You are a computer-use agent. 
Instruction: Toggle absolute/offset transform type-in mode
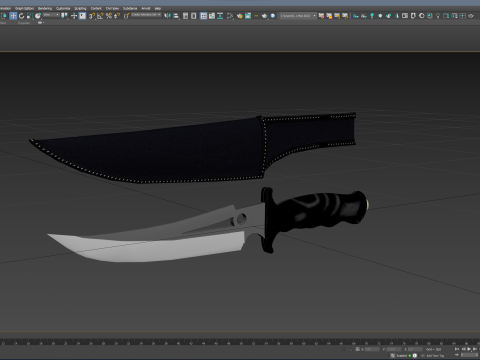(357, 349)
